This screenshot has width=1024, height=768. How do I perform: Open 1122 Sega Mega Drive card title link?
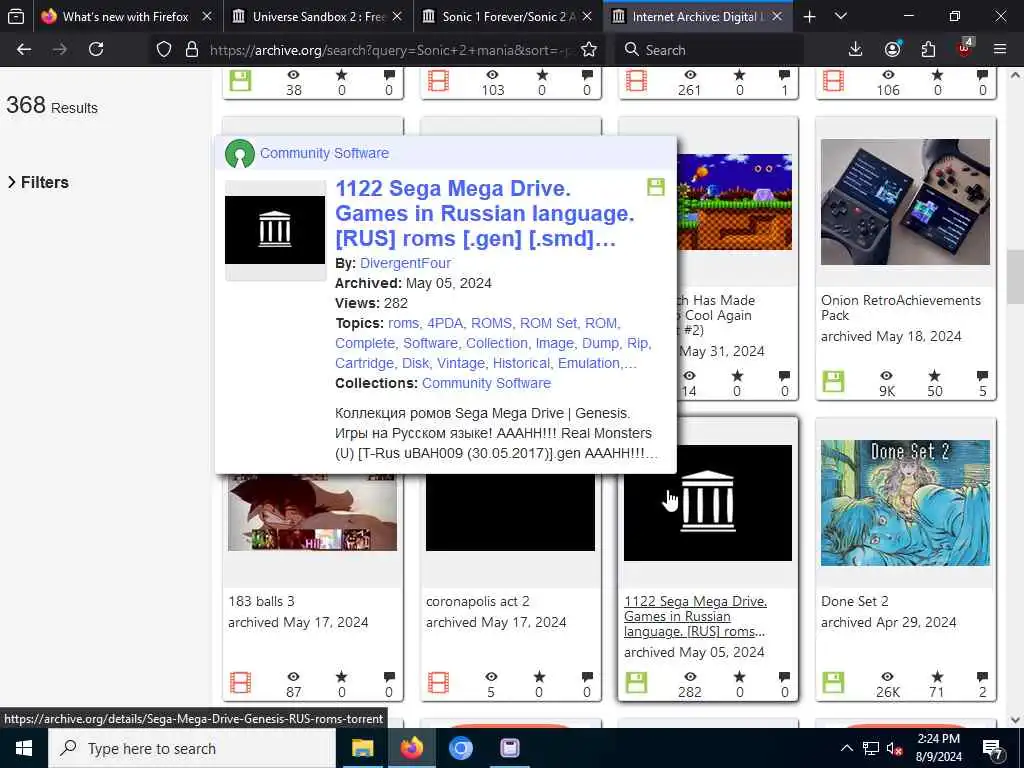[x=695, y=616]
